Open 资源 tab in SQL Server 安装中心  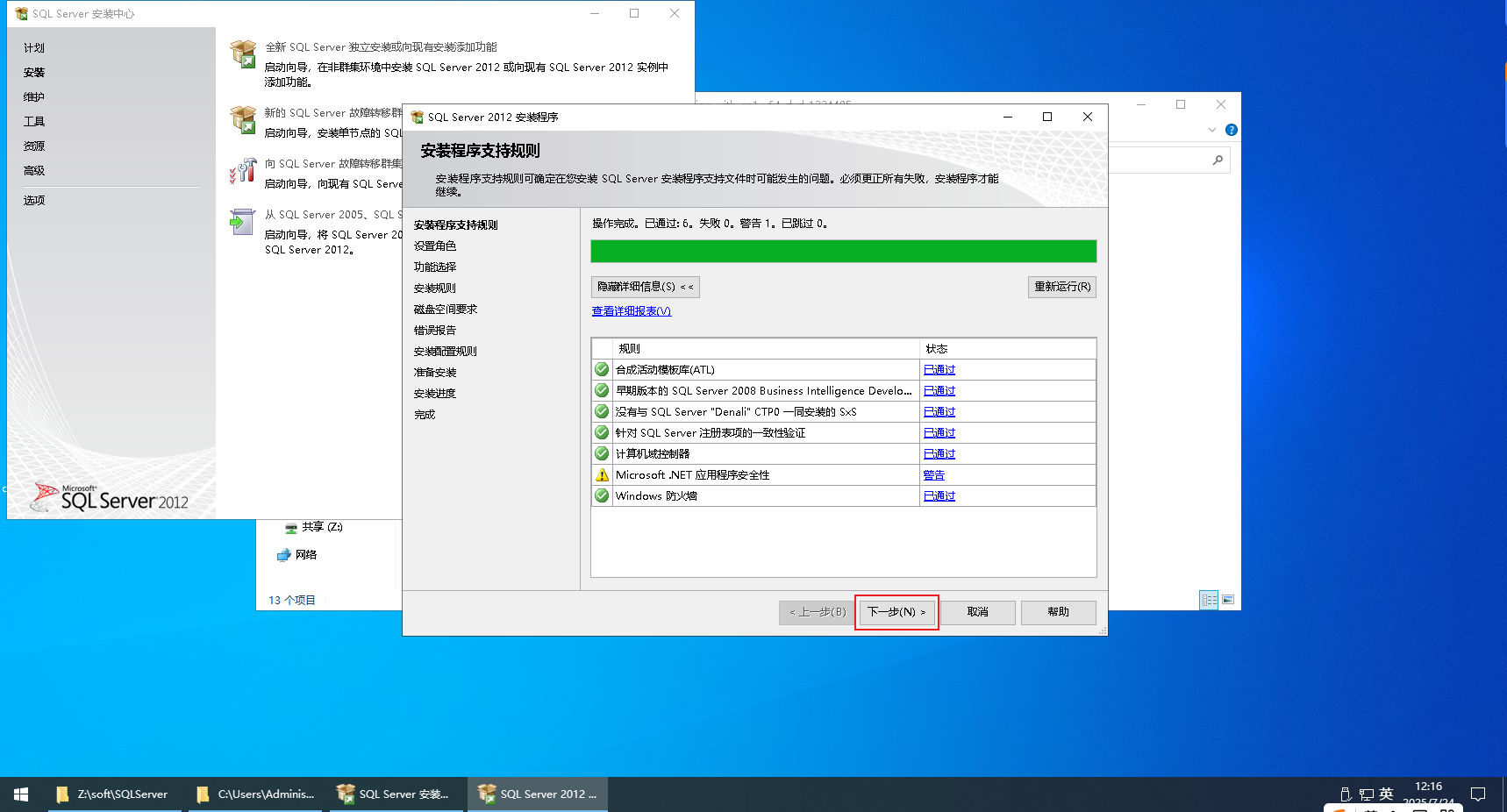(x=34, y=146)
